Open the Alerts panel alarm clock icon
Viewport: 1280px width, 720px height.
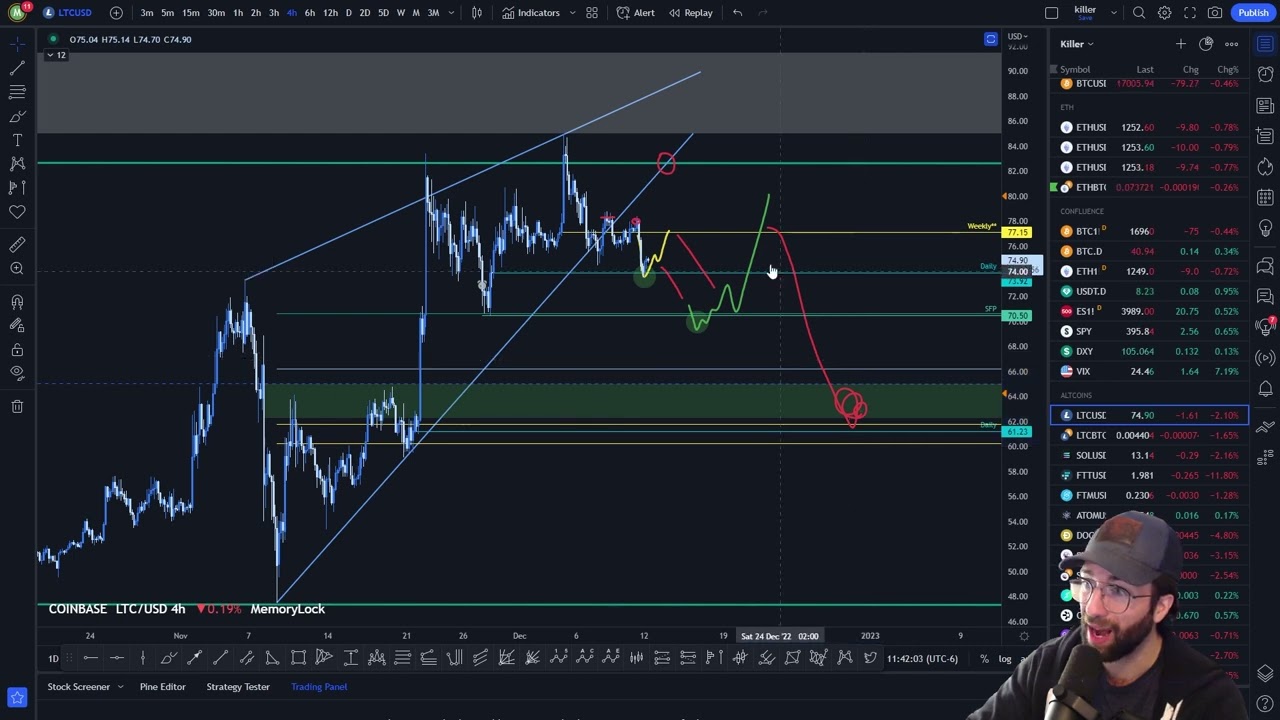(1265, 75)
